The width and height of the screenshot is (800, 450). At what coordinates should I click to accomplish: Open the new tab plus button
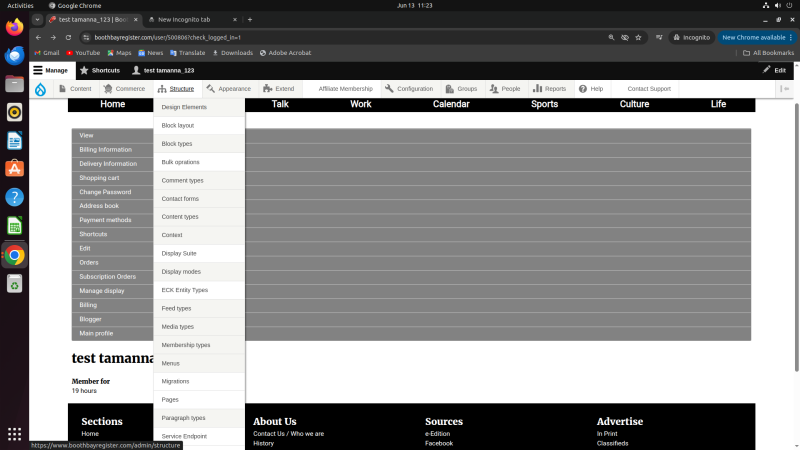250,19
